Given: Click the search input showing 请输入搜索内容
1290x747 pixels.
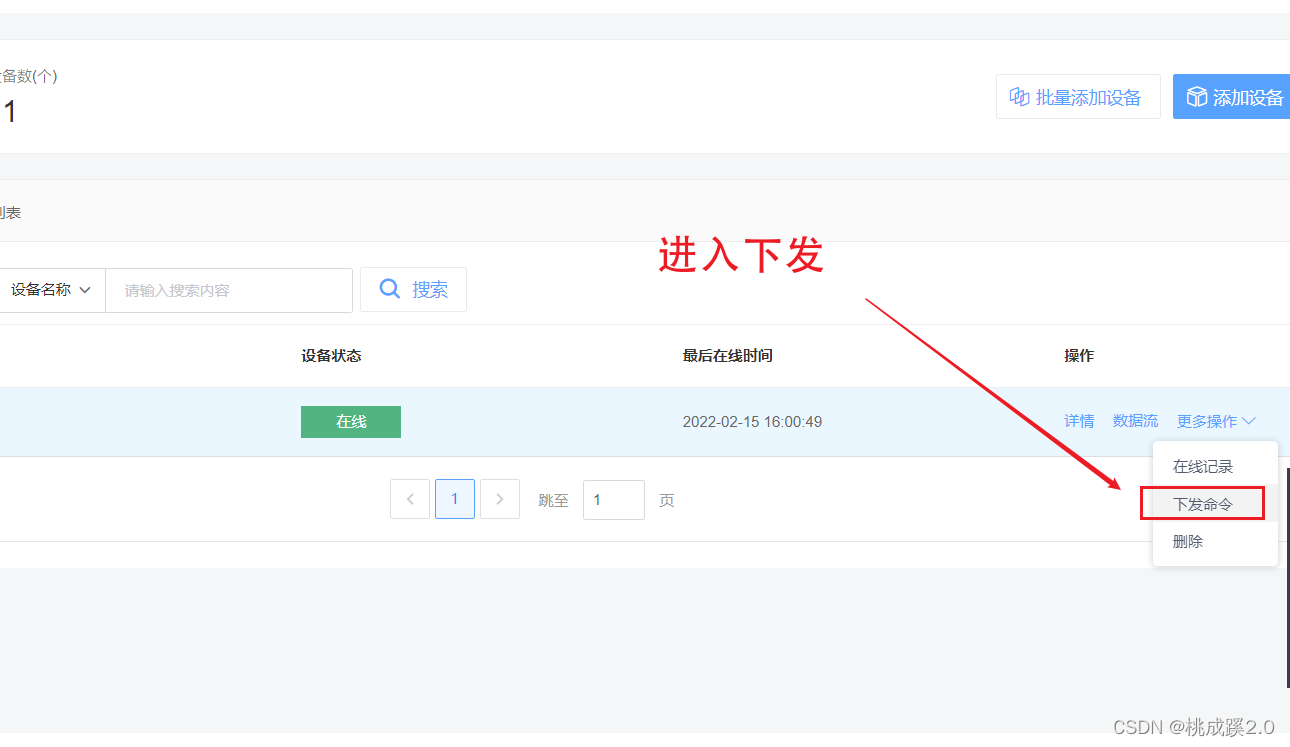Looking at the screenshot, I should click(228, 289).
